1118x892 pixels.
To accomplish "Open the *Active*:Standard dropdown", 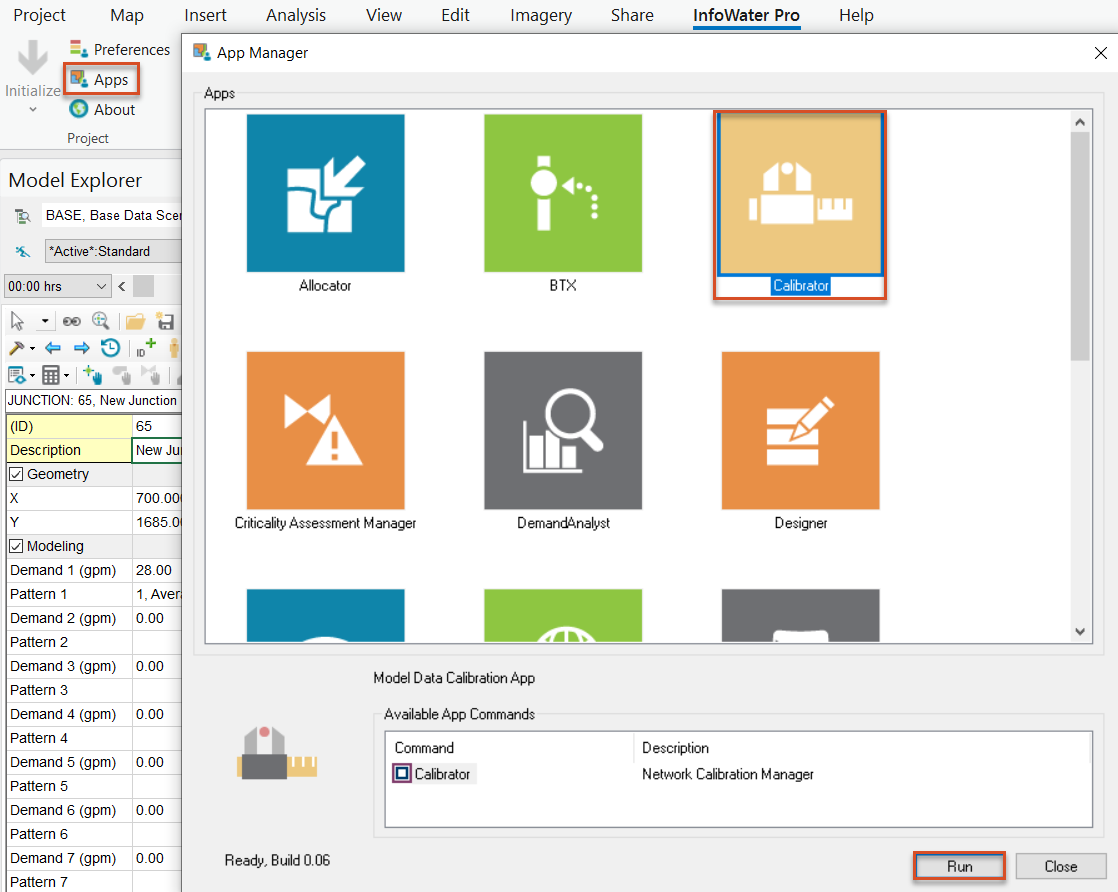I will coord(113,251).
